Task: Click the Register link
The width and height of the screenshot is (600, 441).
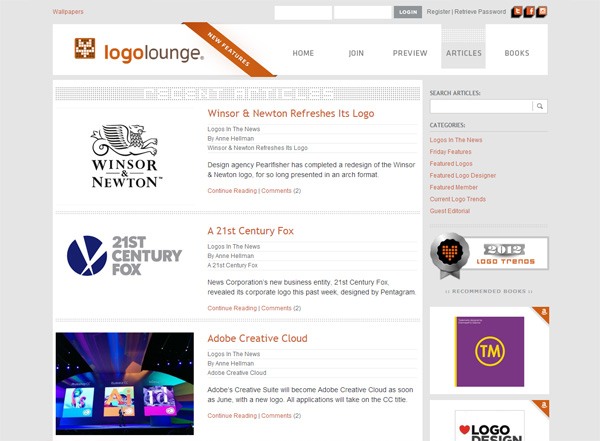Action: 439,12
